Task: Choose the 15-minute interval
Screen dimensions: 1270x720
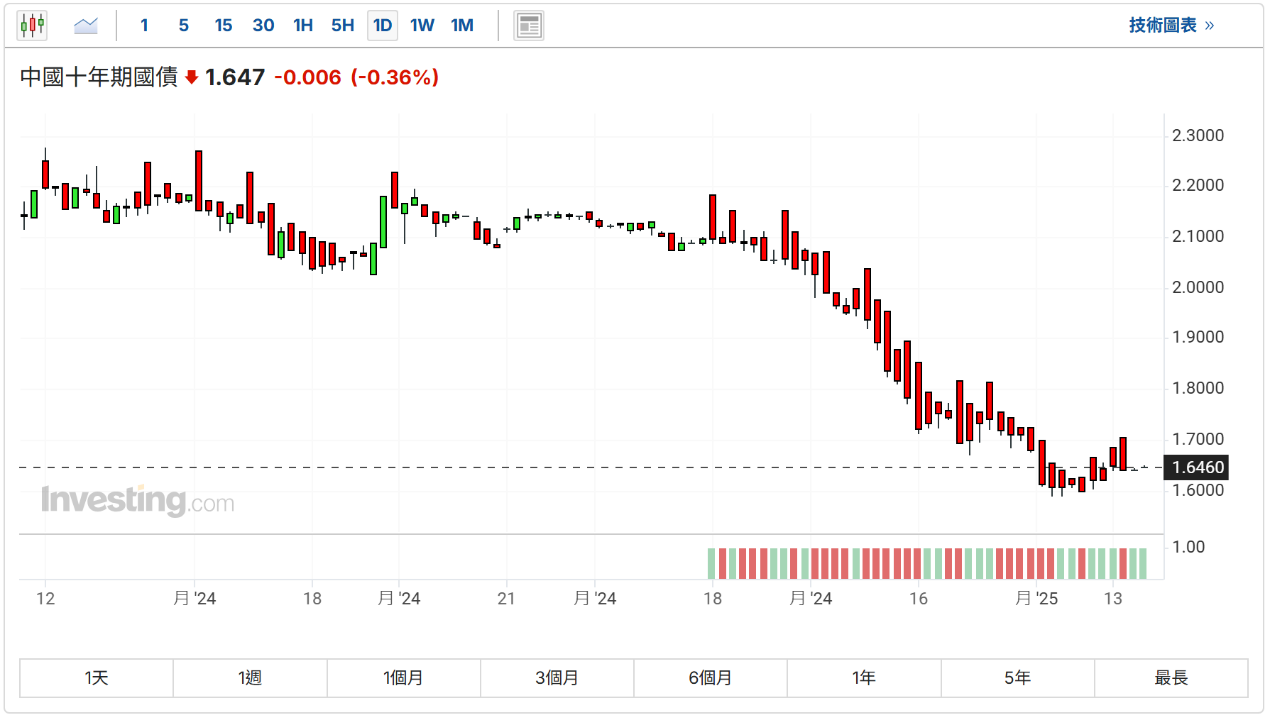Action: pyautogui.click(x=223, y=26)
